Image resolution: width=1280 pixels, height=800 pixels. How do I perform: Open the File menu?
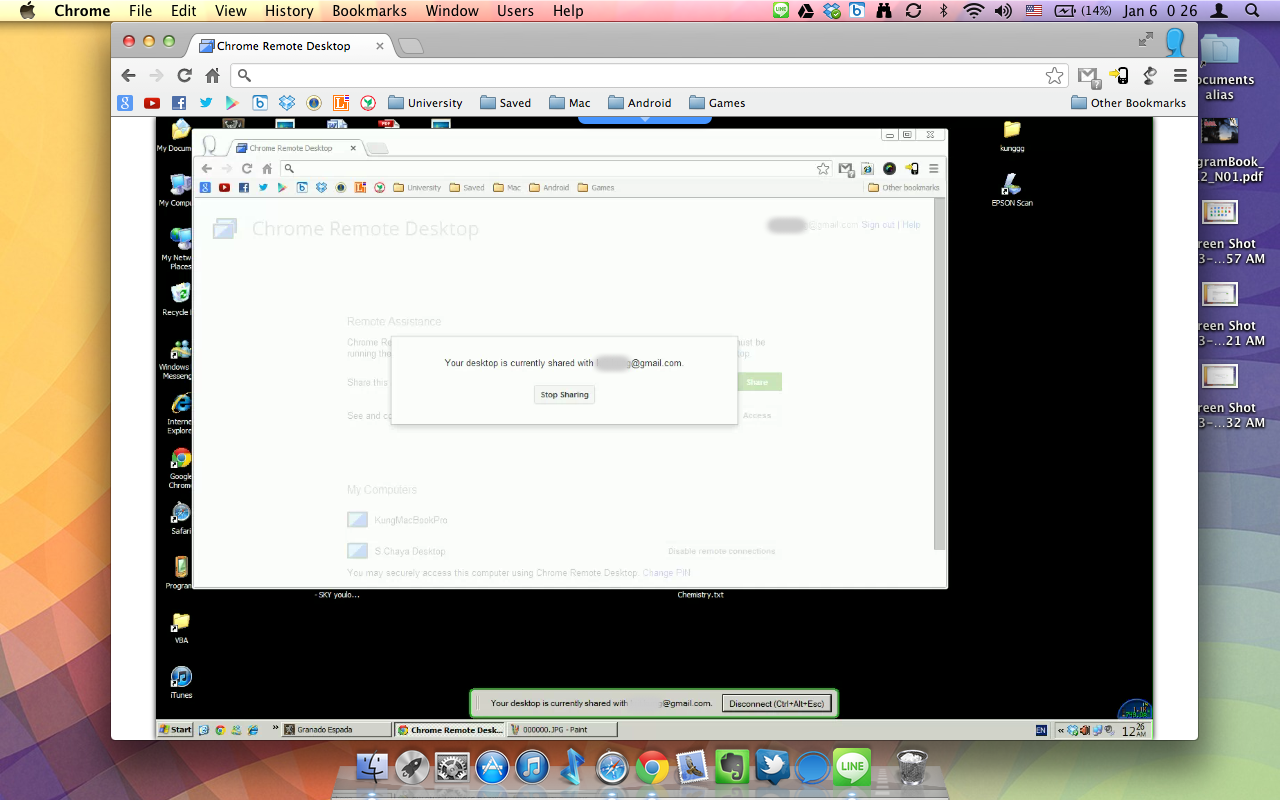point(141,11)
